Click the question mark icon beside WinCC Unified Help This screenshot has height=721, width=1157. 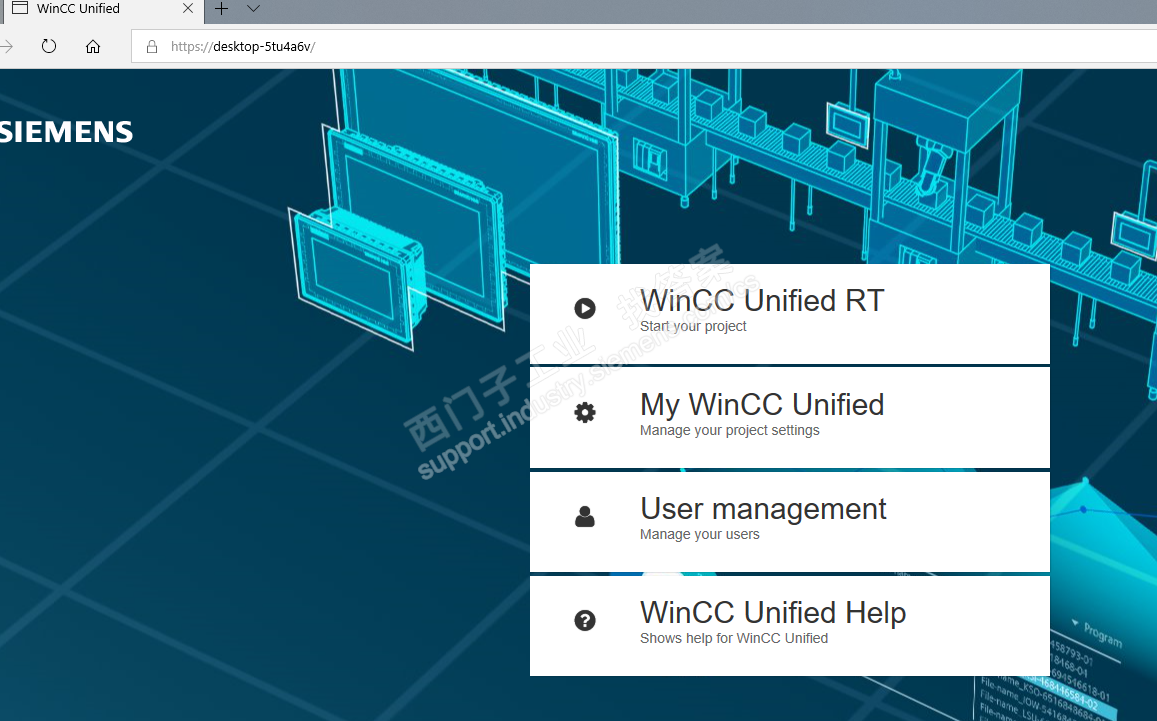(584, 620)
